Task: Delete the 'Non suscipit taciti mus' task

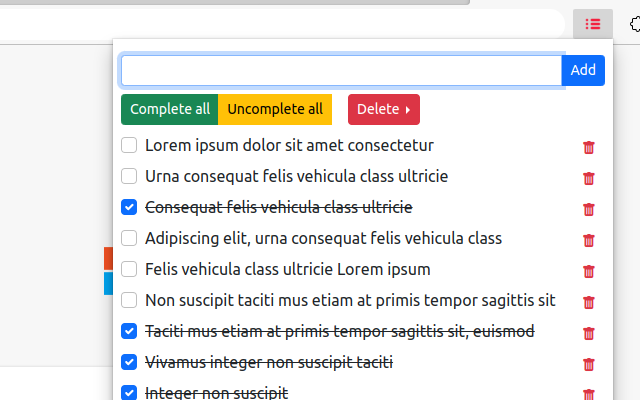Action: [x=589, y=302]
